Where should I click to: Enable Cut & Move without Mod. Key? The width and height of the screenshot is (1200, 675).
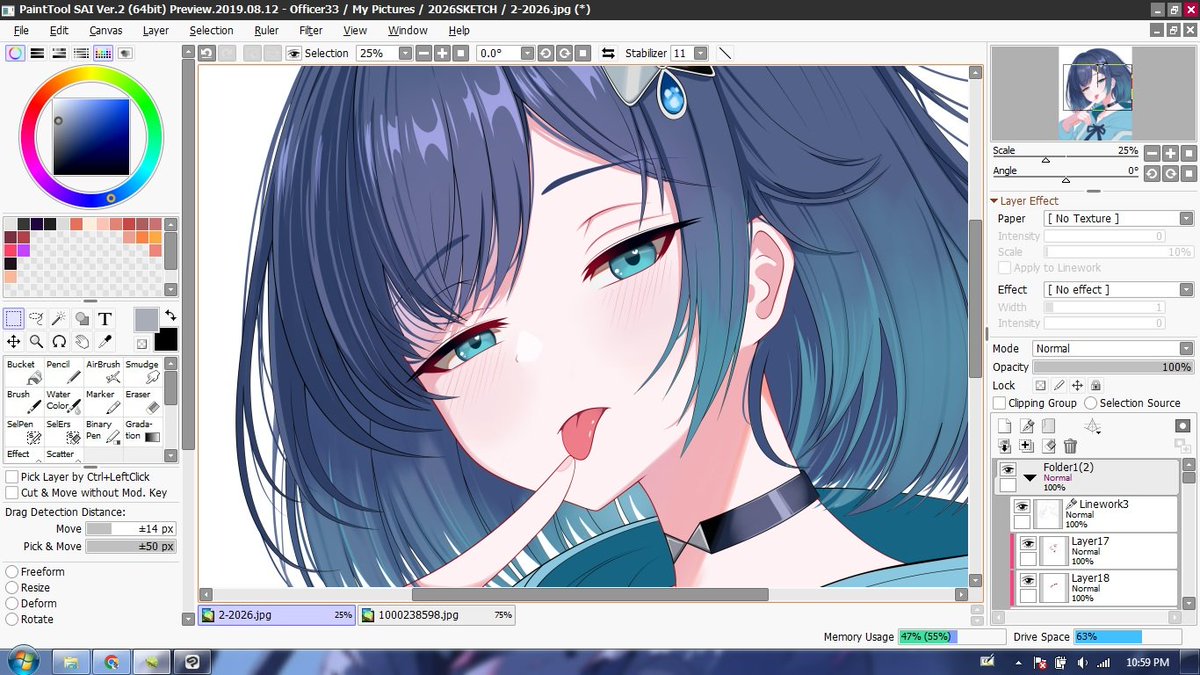pos(13,493)
